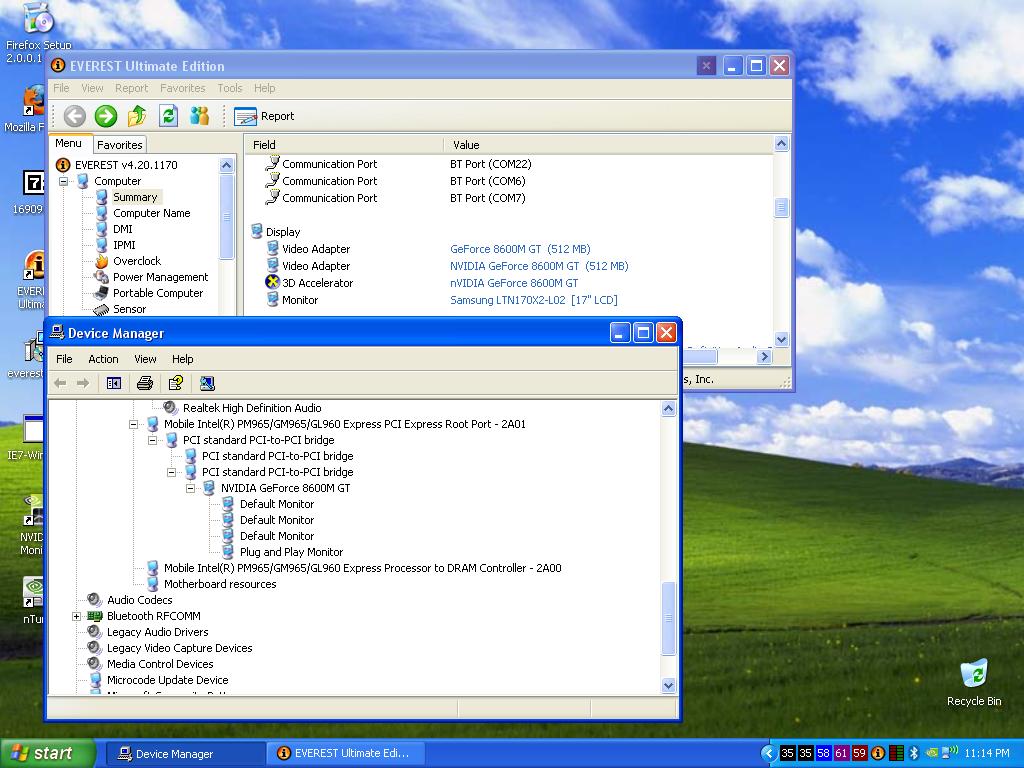This screenshot has width=1024, height=768.
Task: Collapse the nested PCI-to-PCI bridge above NVIDIA
Action: pyautogui.click(x=171, y=472)
